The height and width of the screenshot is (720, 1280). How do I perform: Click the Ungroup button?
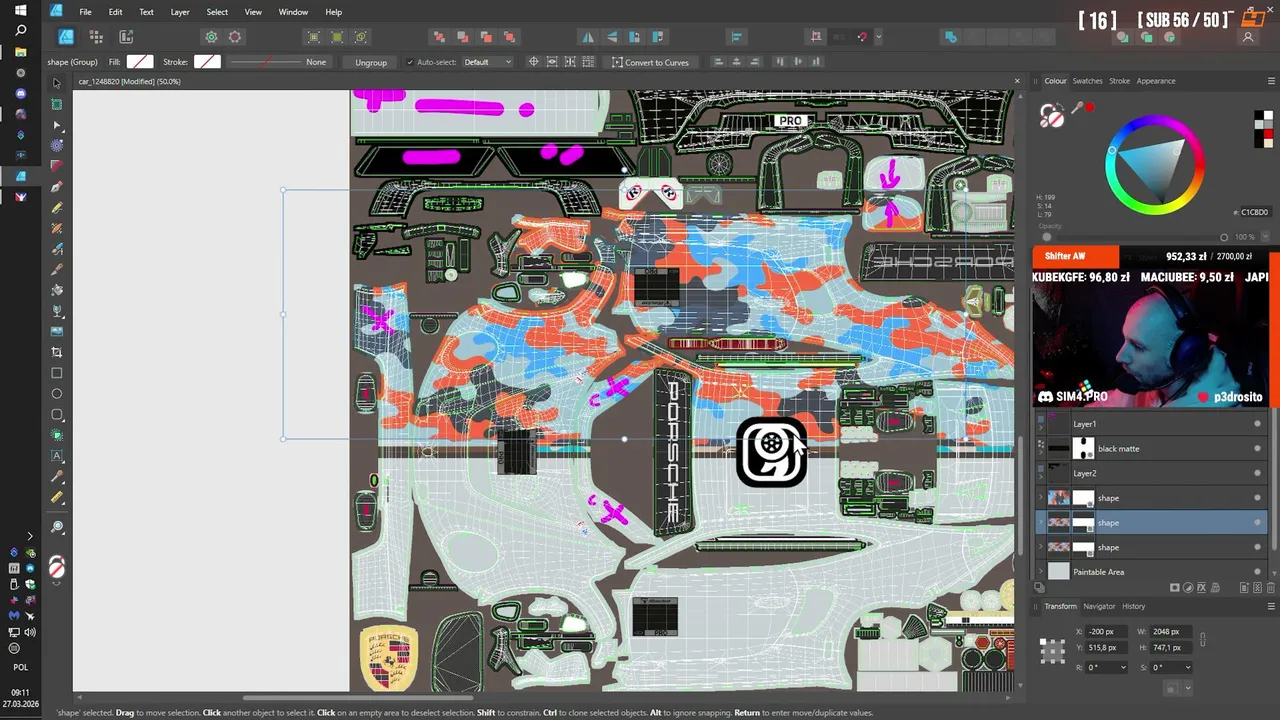[x=371, y=62]
